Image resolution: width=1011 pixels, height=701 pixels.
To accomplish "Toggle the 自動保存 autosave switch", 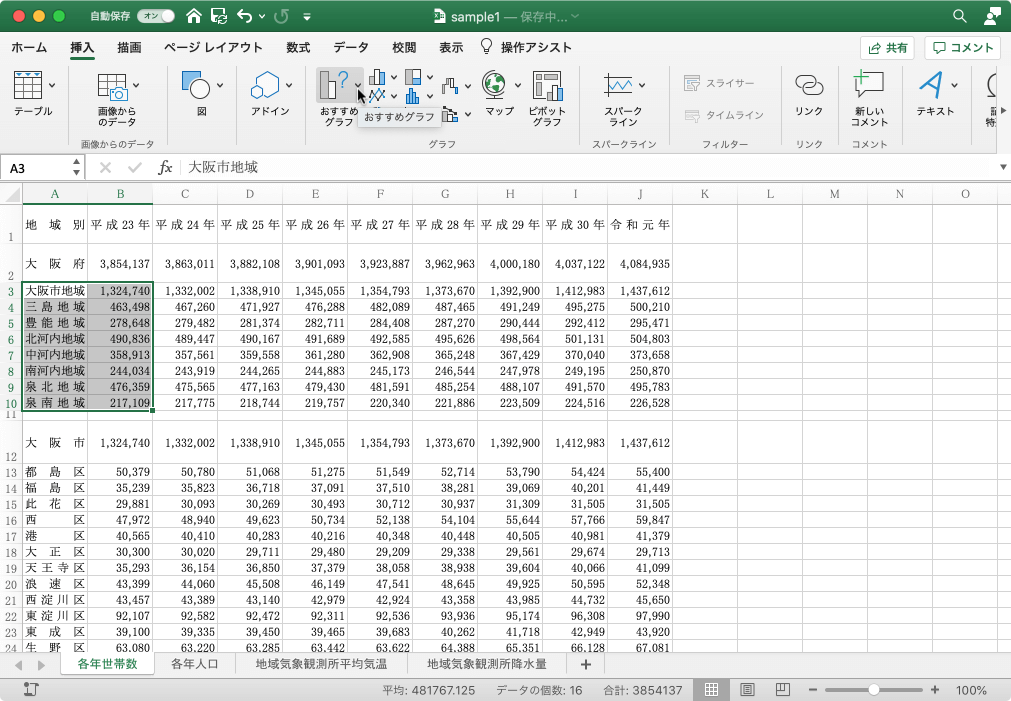I will click(156, 16).
